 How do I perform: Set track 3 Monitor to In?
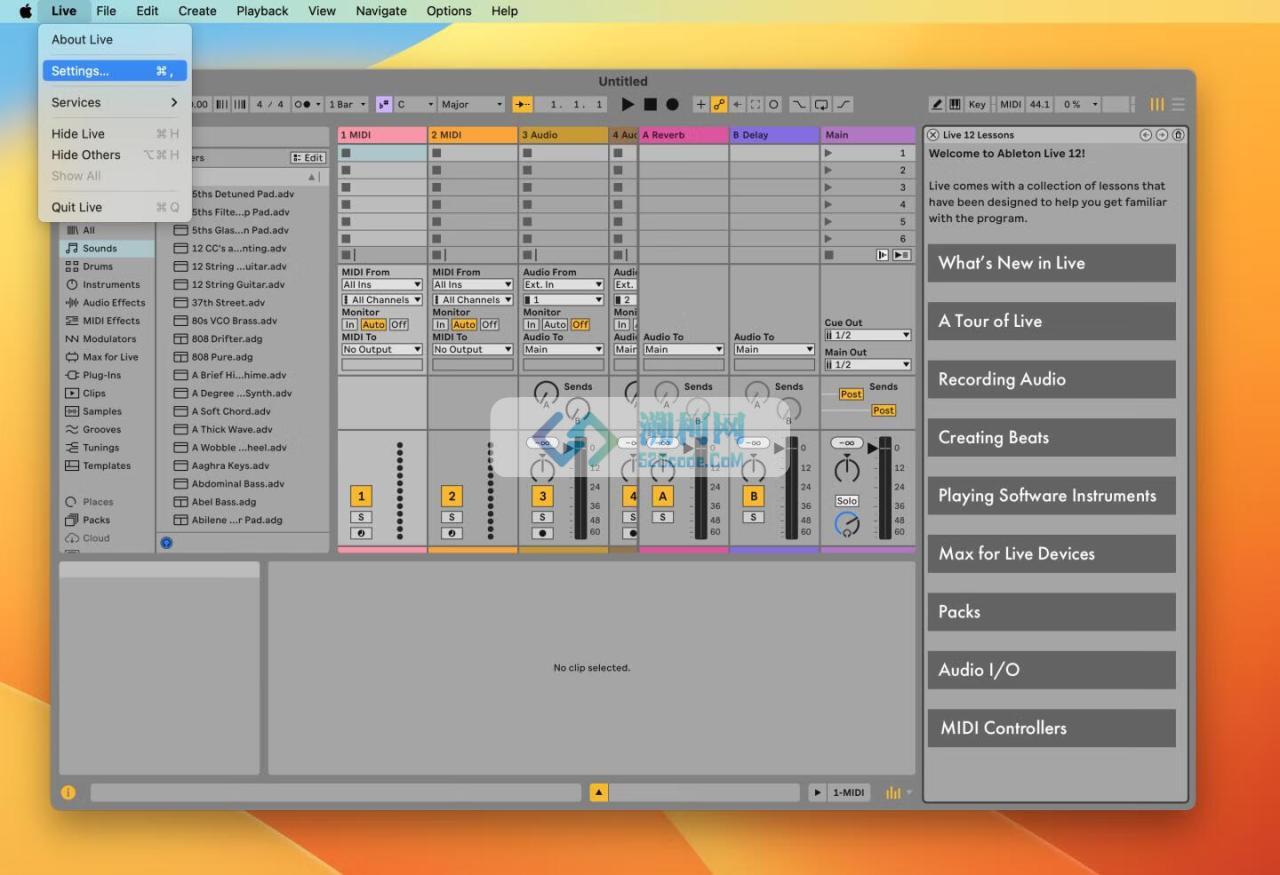531,324
